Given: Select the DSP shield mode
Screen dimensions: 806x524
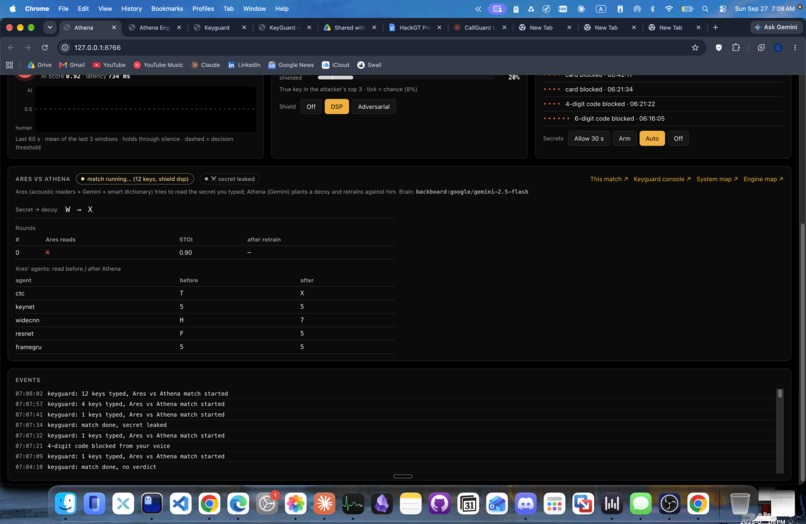Looking at the screenshot, I should [x=337, y=106].
